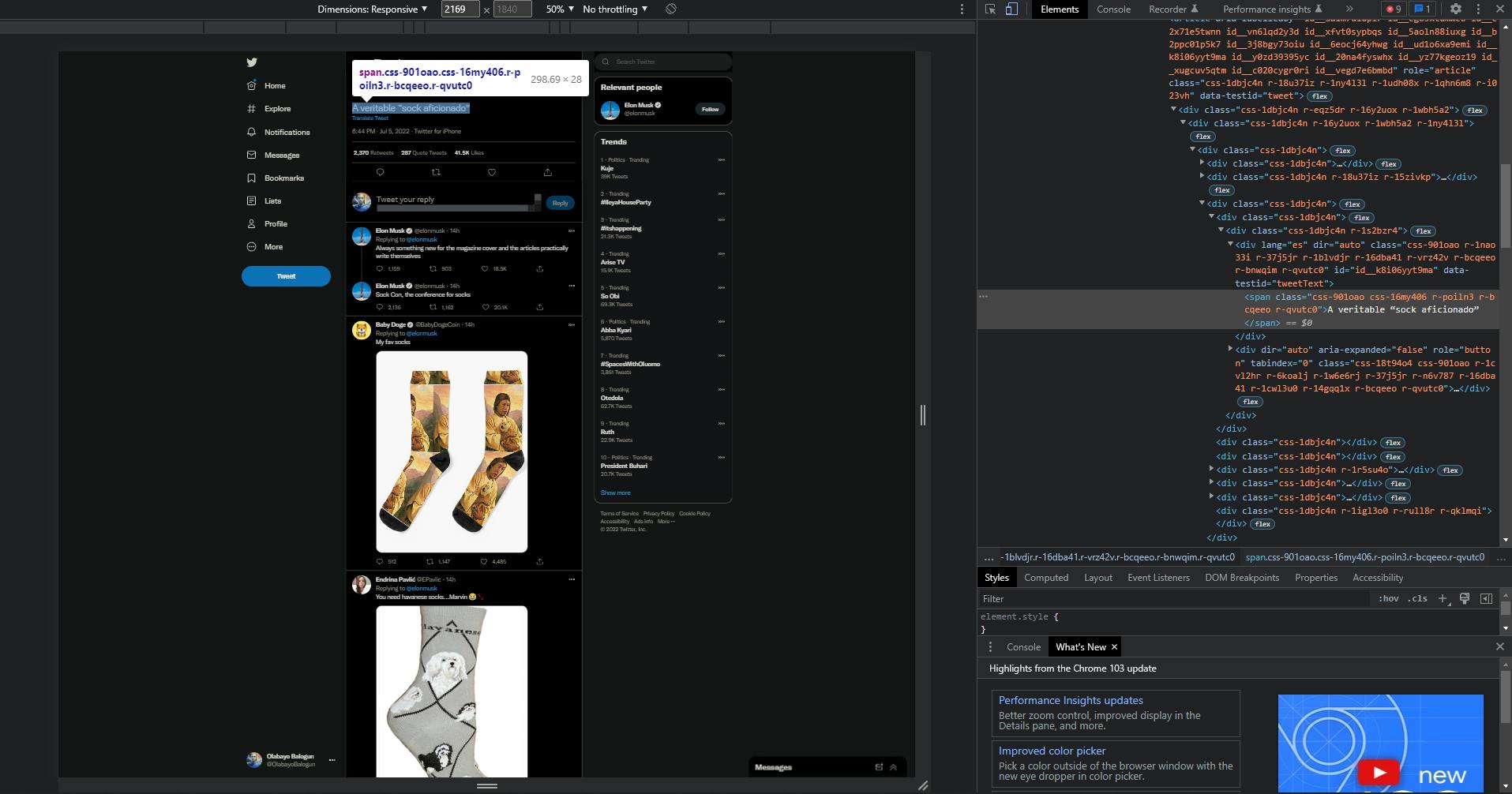Collapse the div with tweetText testid

(1230, 245)
